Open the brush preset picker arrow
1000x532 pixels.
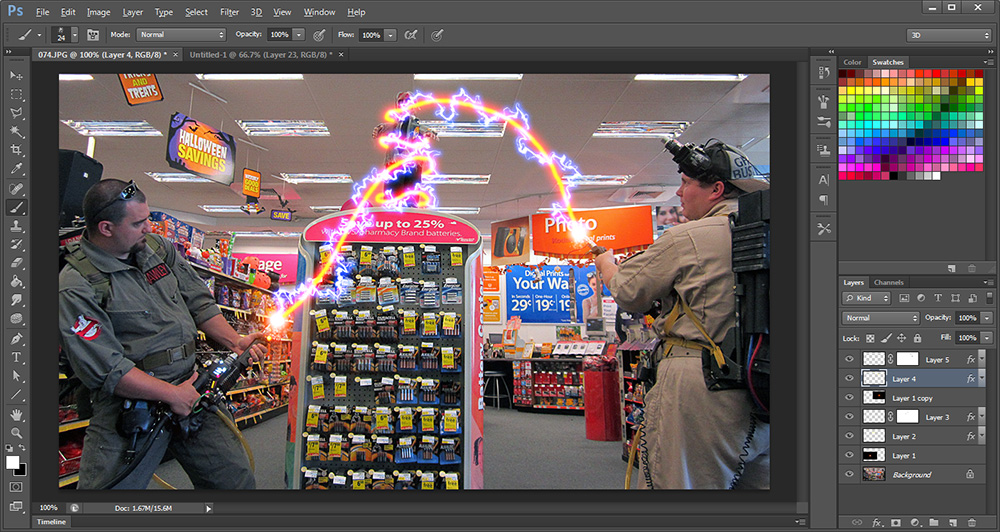(75, 34)
